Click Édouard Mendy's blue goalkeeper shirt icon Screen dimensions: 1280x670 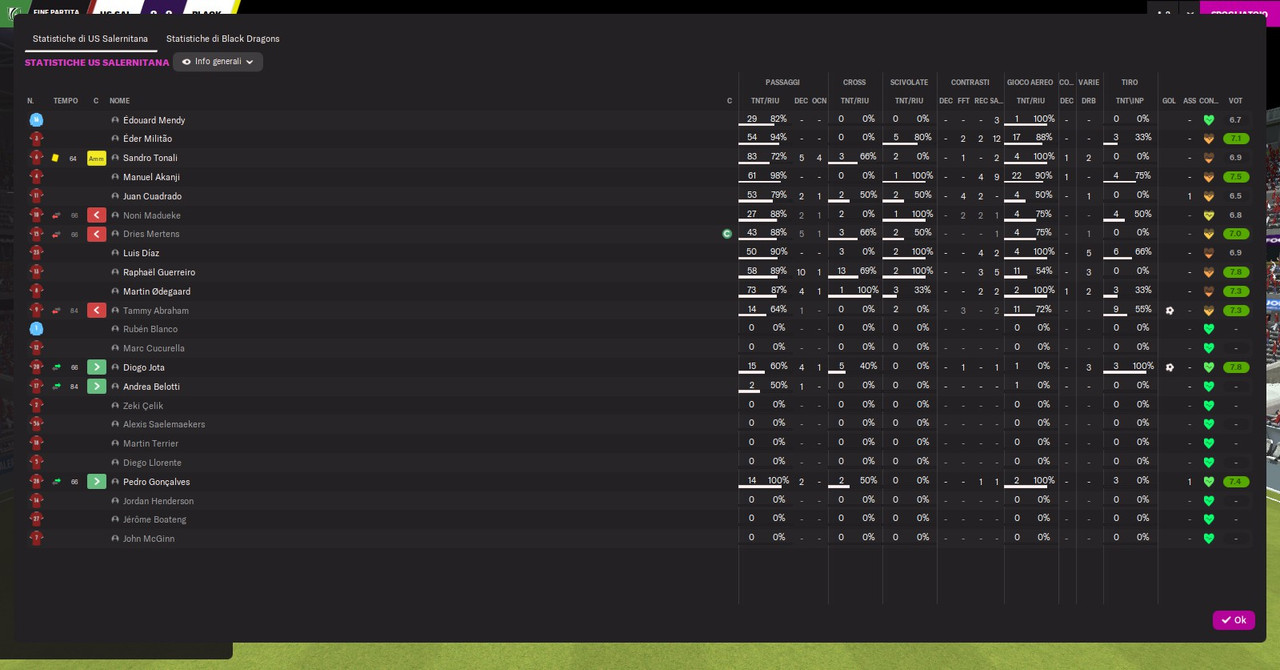(x=36, y=120)
